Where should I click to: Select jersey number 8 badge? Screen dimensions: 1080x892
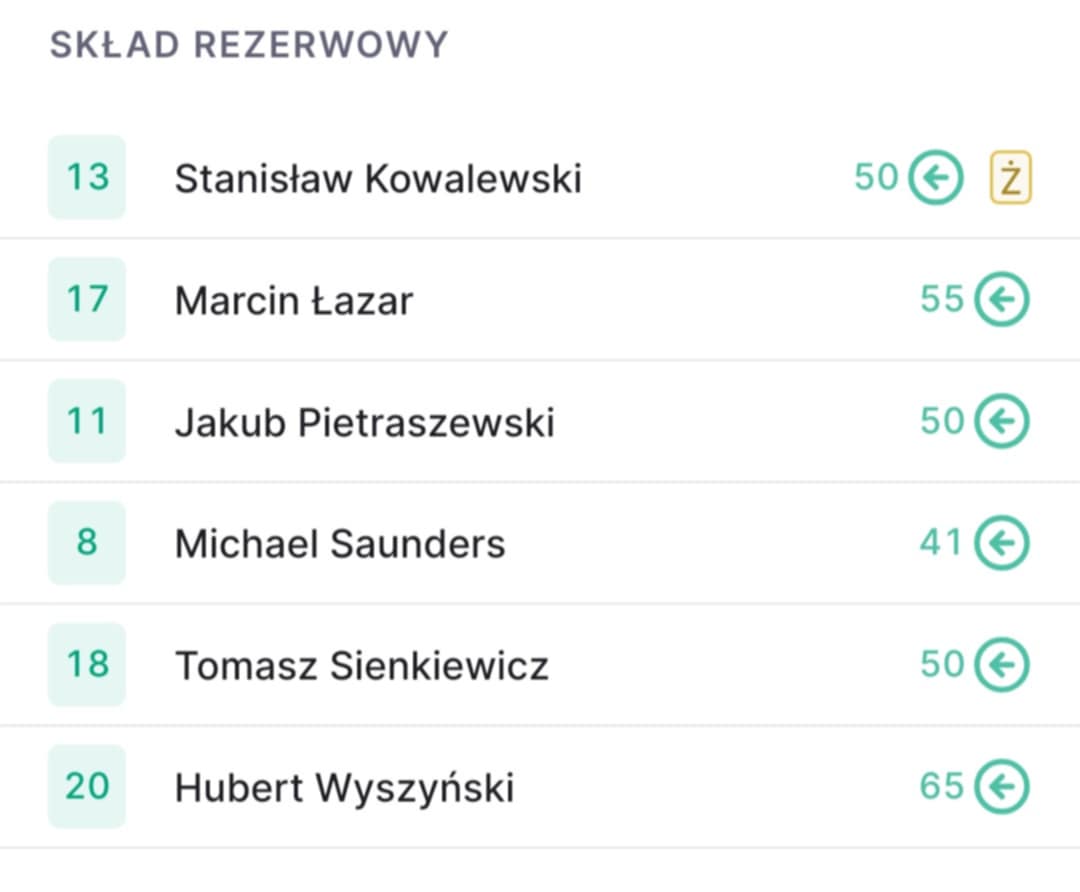87,543
